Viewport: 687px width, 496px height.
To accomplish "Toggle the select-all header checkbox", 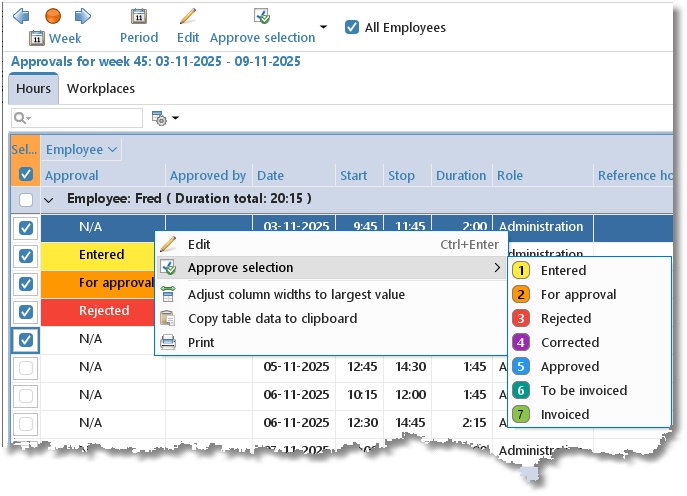I will [x=26, y=174].
